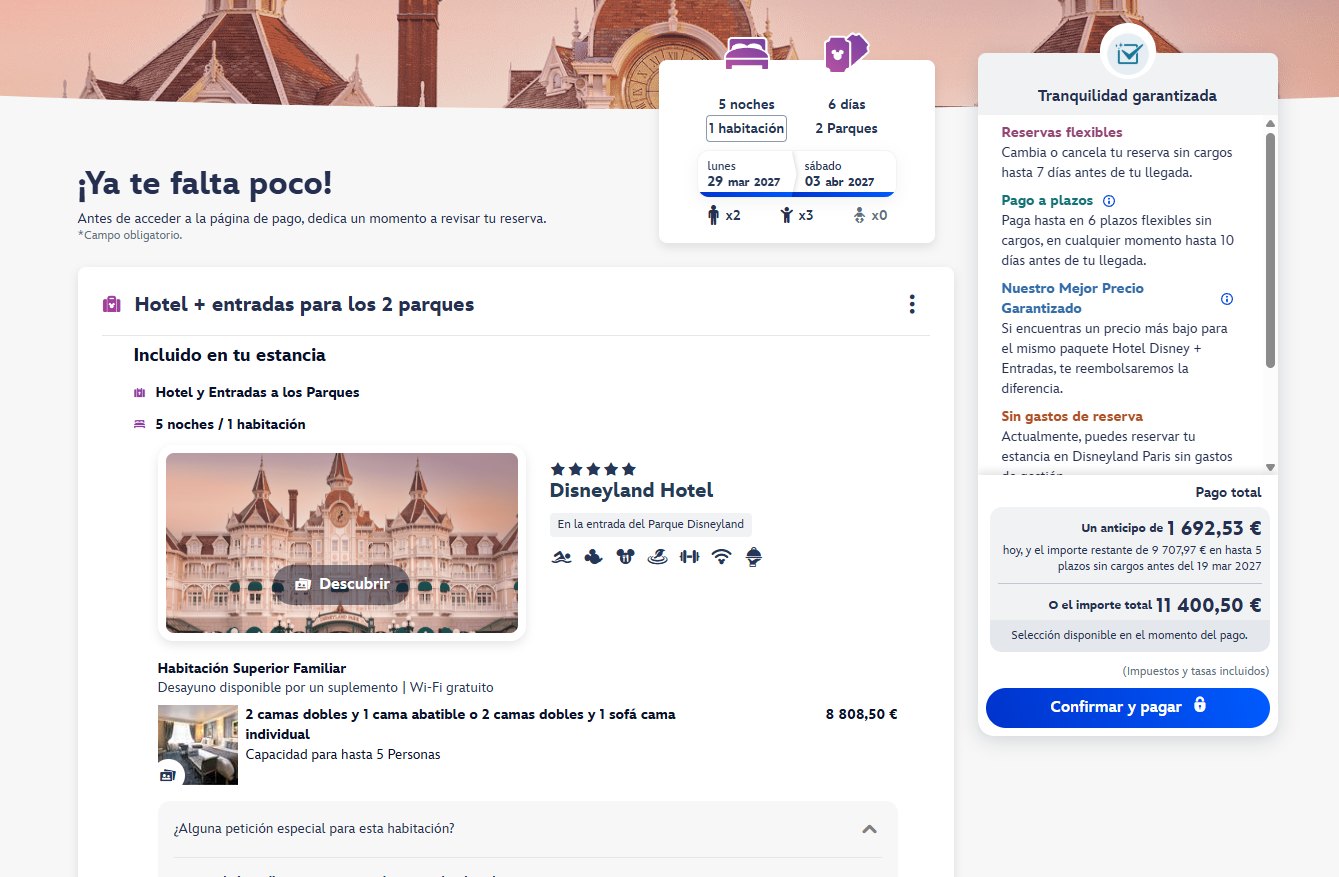Click the suitcase icon beside Hotel + entradas heading
Image resolution: width=1339 pixels, height=877 pixels.
[112, 304]
